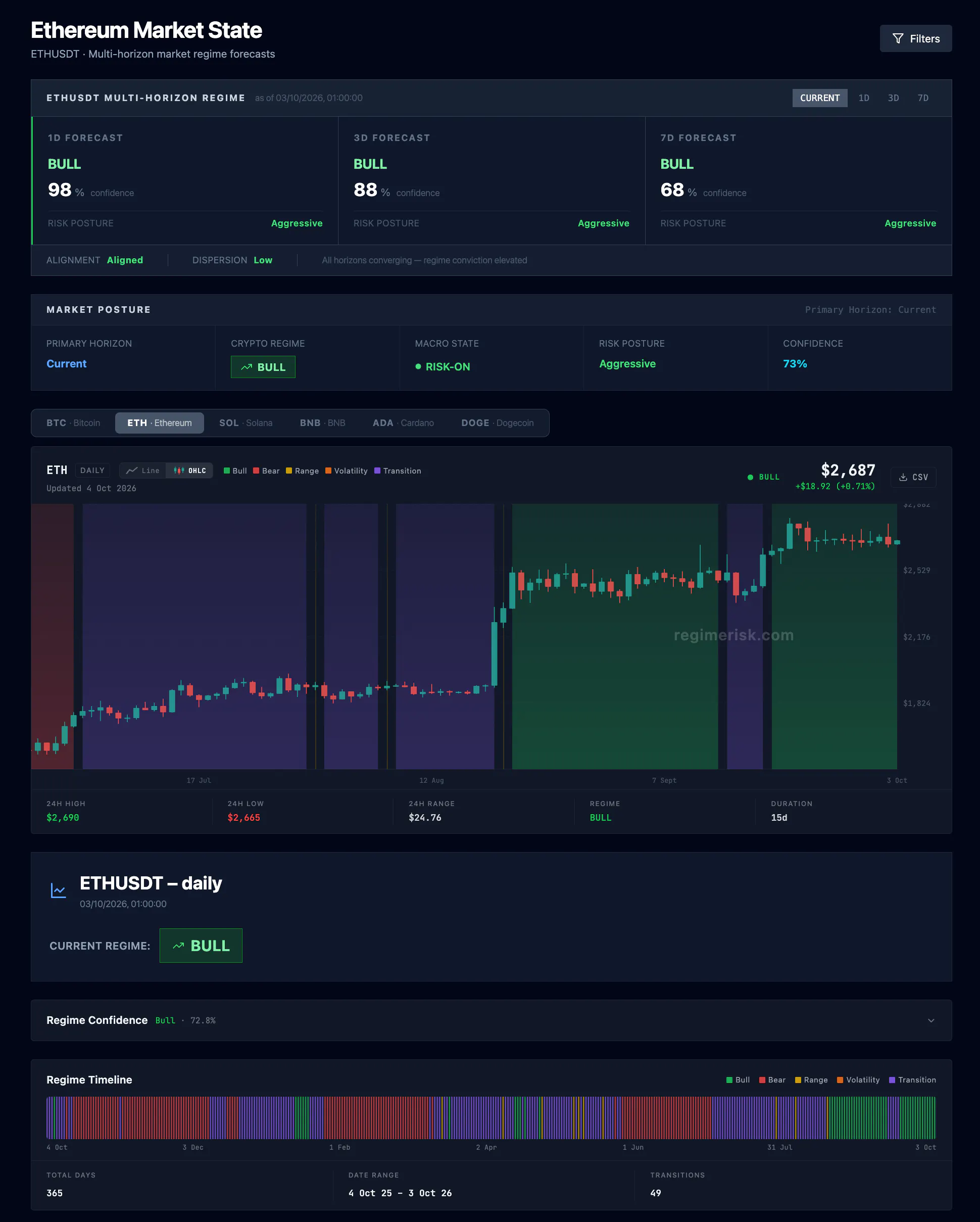Click the DAILY interval badge
The width and height of the screenshot is (980, 1222).
click(92, 471)
